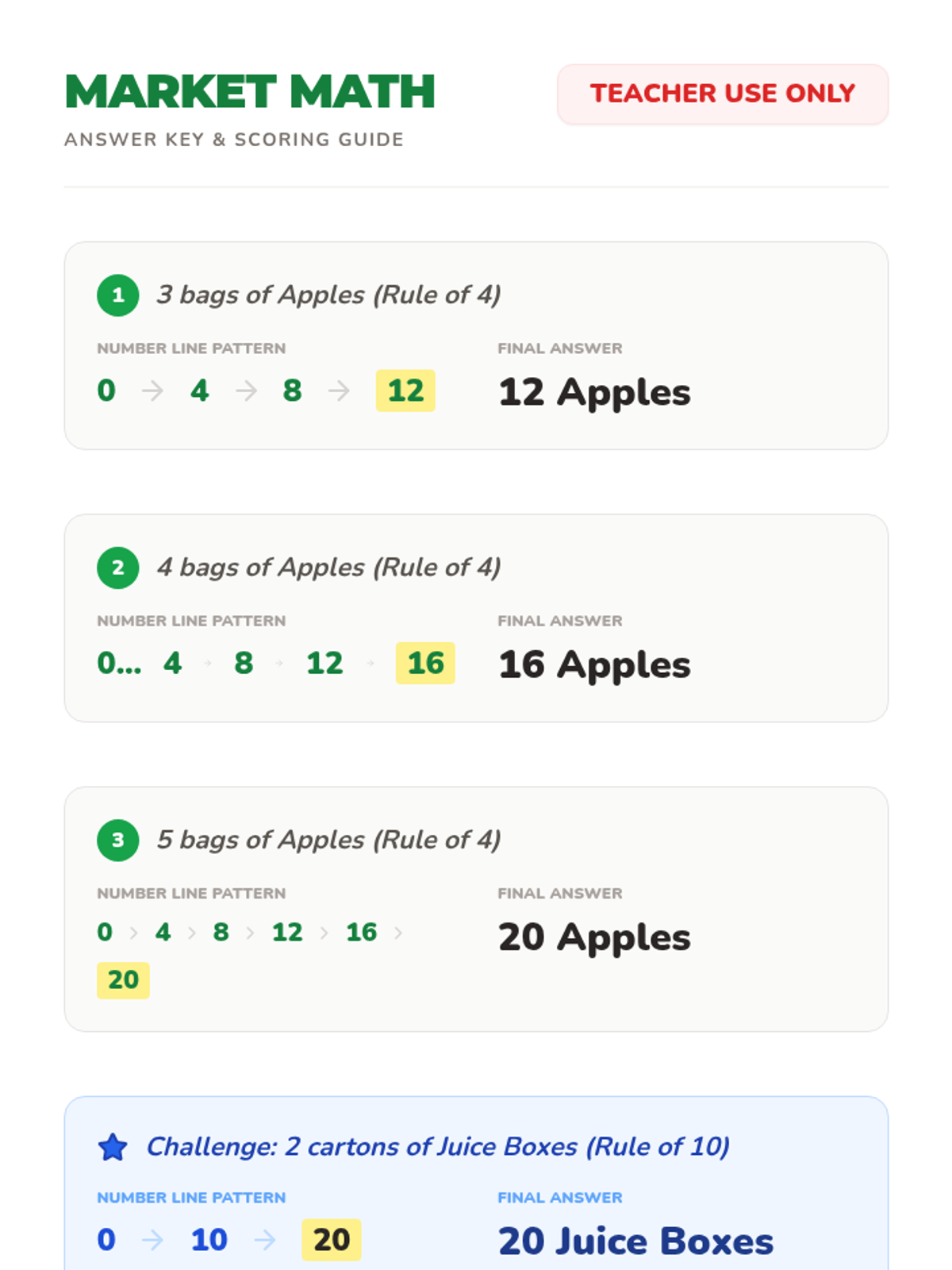Screen dimensions: 952x1270
Task: Click the MARKET MATH title
Action: coord(250,91)
